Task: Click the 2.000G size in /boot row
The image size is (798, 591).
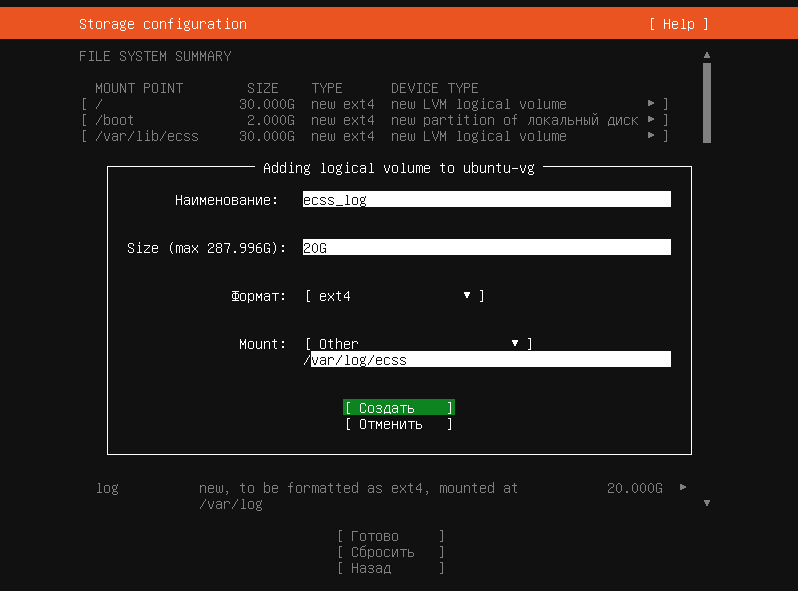Action: point(271,120)
